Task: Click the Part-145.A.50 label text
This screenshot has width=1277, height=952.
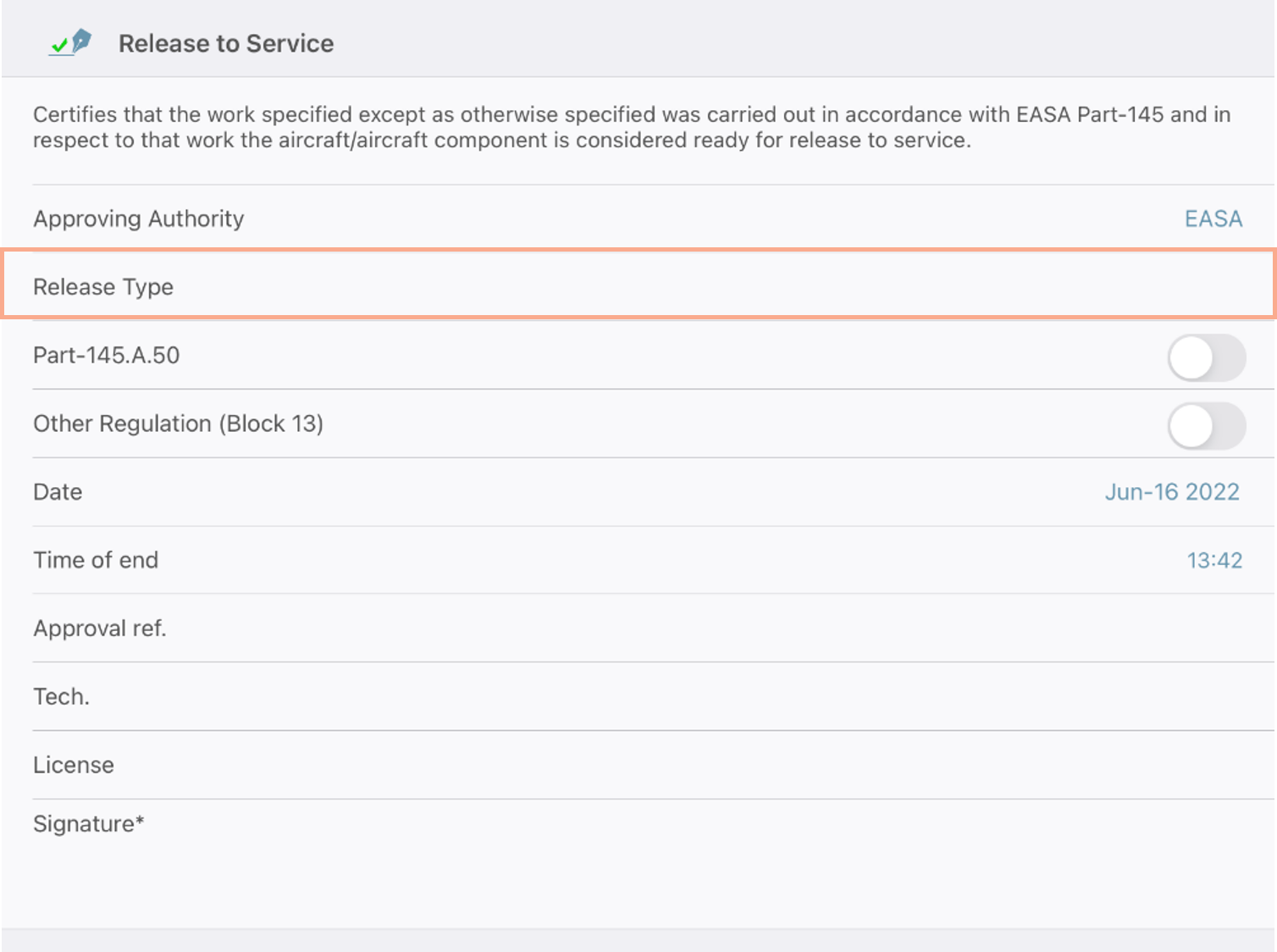Action: (107, 355)
